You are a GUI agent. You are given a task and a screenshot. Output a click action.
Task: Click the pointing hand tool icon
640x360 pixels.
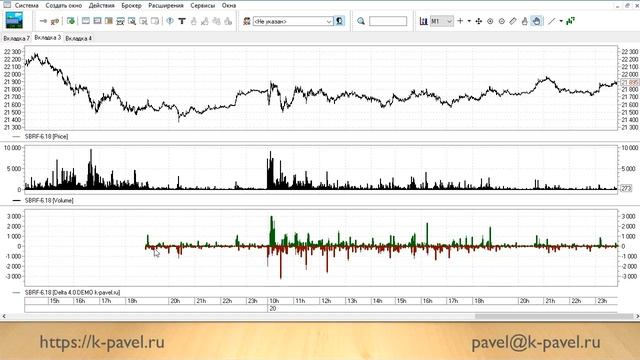click(525, 21)
